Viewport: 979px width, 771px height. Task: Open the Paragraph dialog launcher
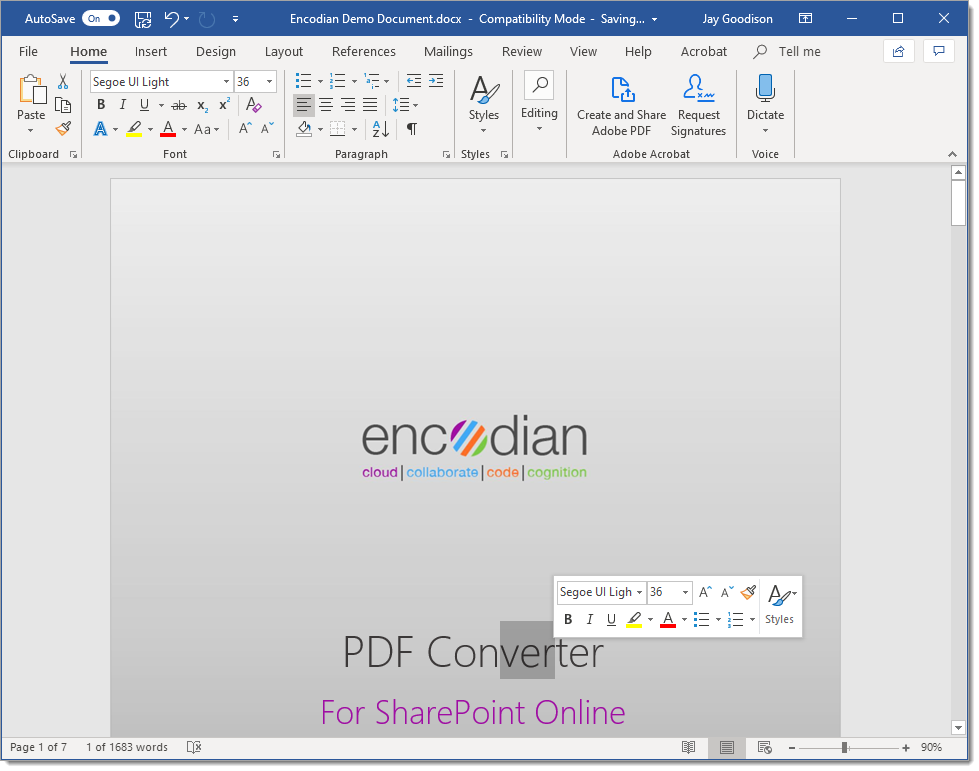pyautogui.click(x=446, y=155)
